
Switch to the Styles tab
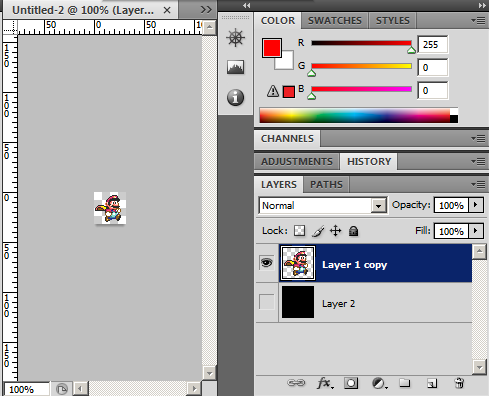(392, 21)
